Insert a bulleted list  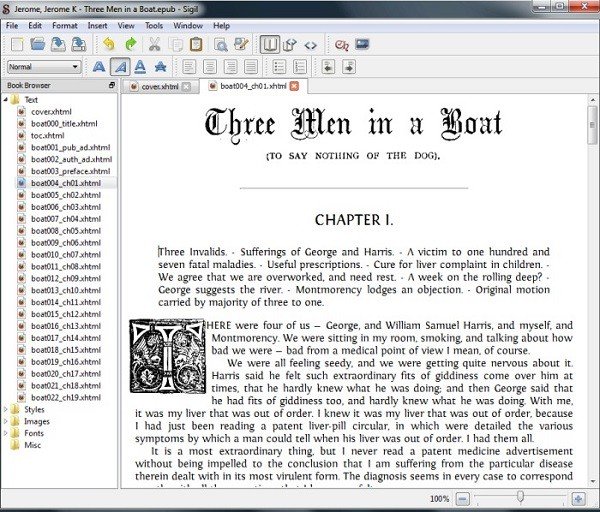(279, 67)
